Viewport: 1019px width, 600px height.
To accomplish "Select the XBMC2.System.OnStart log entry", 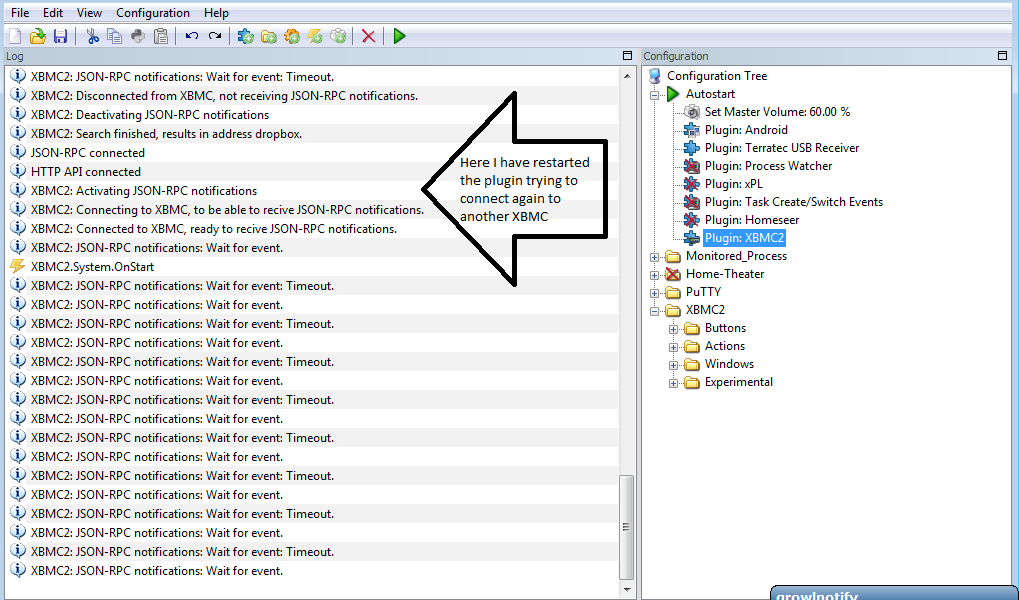I will click(92, 267).
